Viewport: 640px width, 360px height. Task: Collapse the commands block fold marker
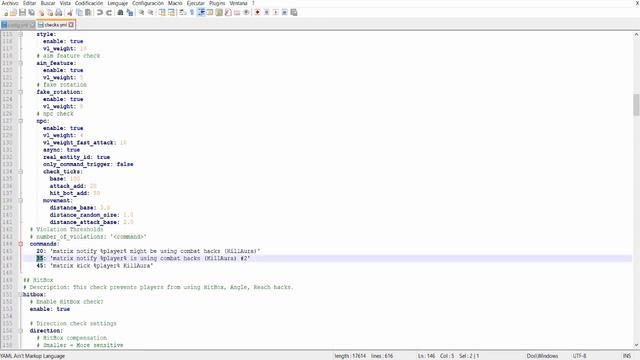click(x=20, y=244)
